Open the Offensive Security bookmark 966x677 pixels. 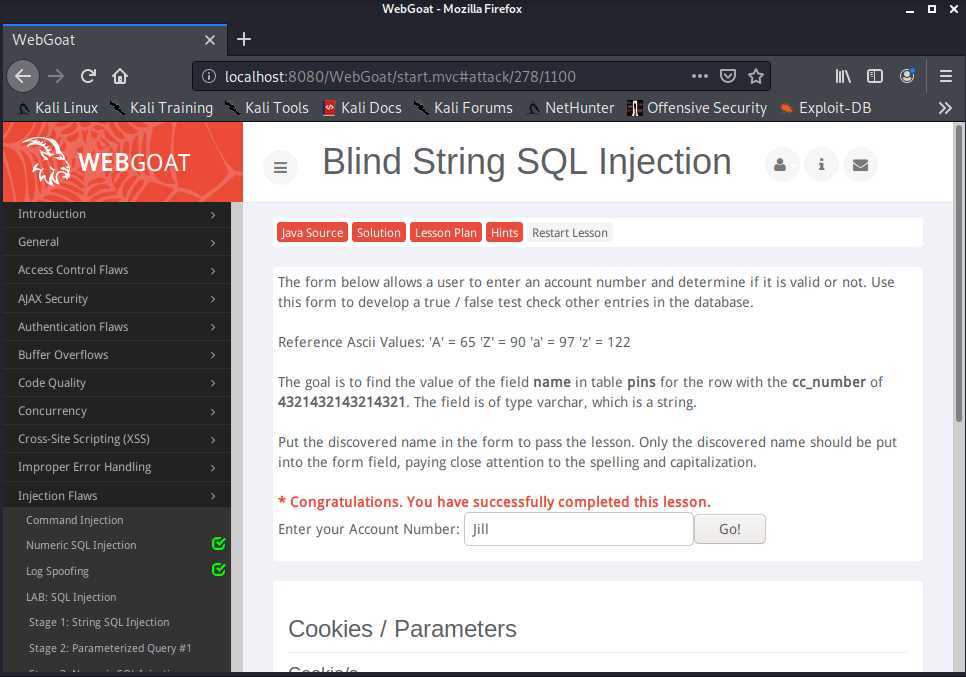697,108
